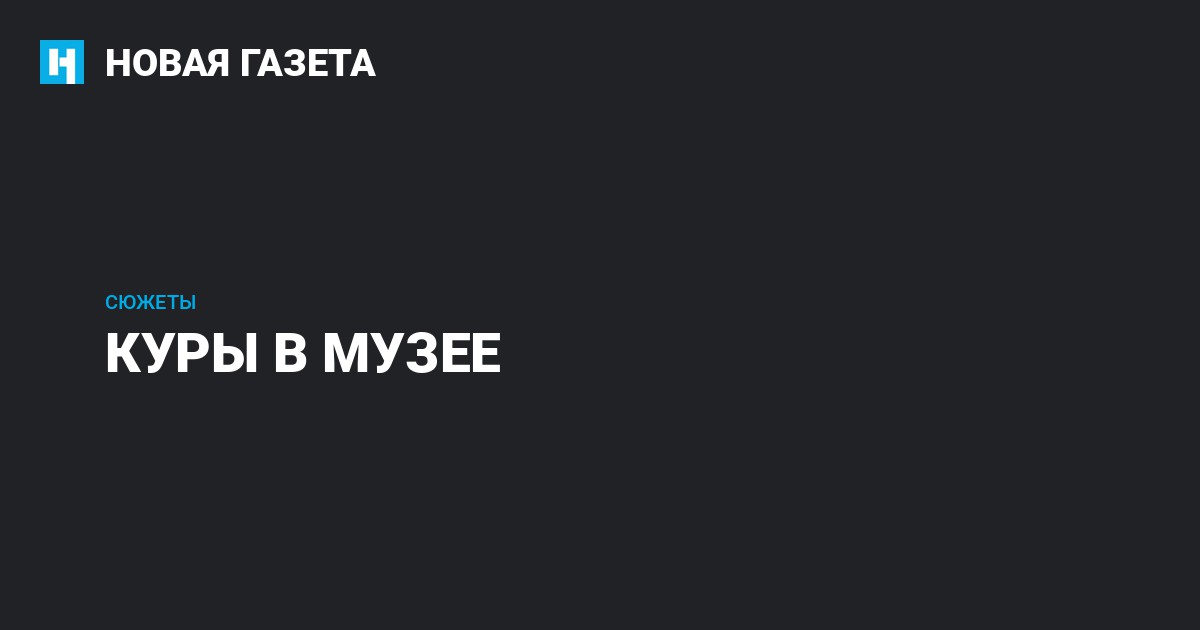Open the homepage via the «НОВАЯ ГАЗЕТА» title
Image resolution: width=1200 pixels, height=630 pixels.
240,63
